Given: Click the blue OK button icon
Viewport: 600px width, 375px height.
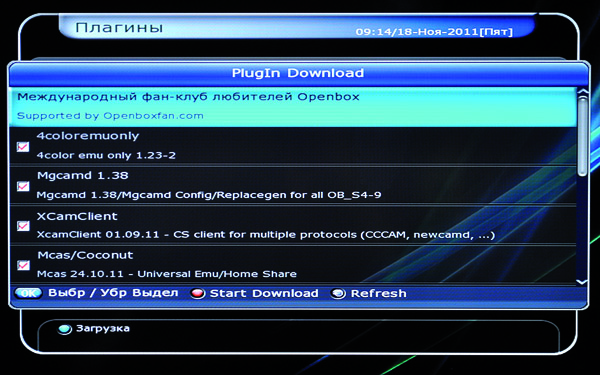Looking at the screenshot, I should 28,293.
